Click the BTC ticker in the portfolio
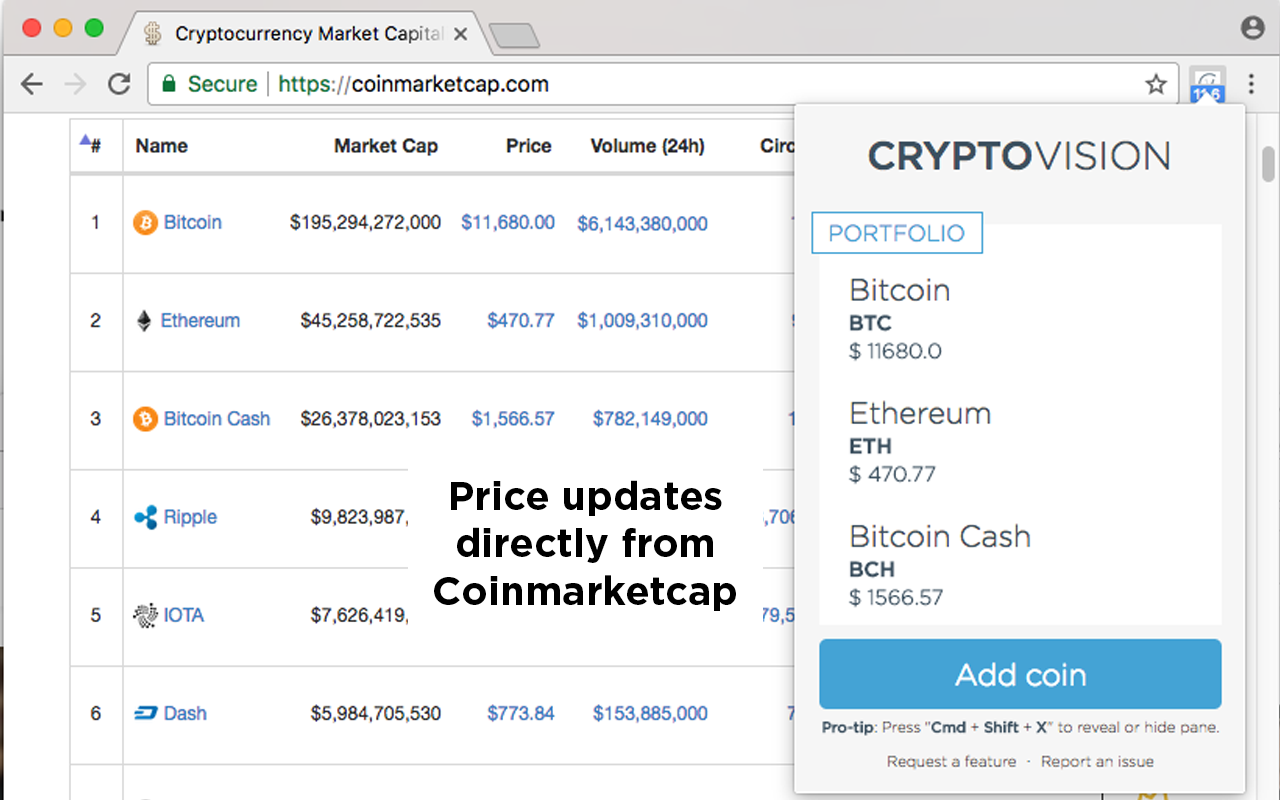1280x800 pixels. click(870, 323)
